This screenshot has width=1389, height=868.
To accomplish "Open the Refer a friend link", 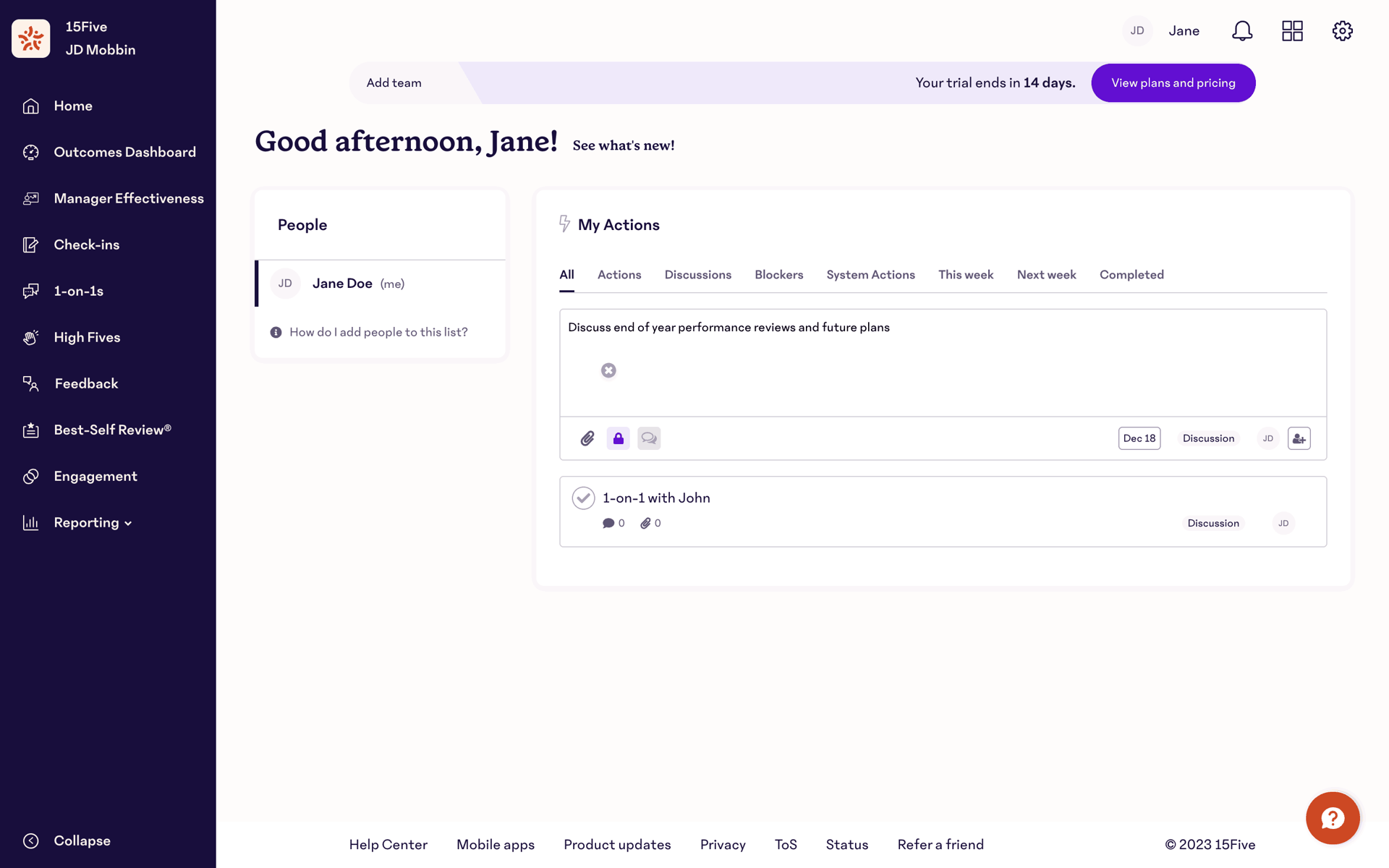I will 940,844.
